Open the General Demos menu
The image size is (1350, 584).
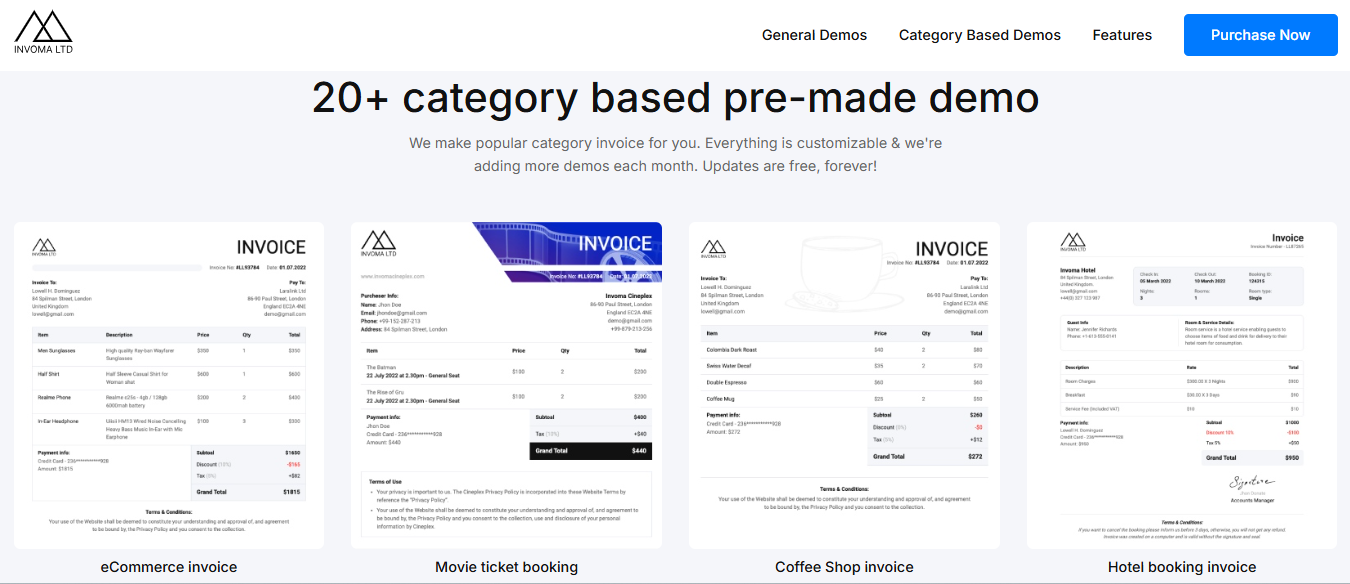pyautogui.click(x=814, y=34)
